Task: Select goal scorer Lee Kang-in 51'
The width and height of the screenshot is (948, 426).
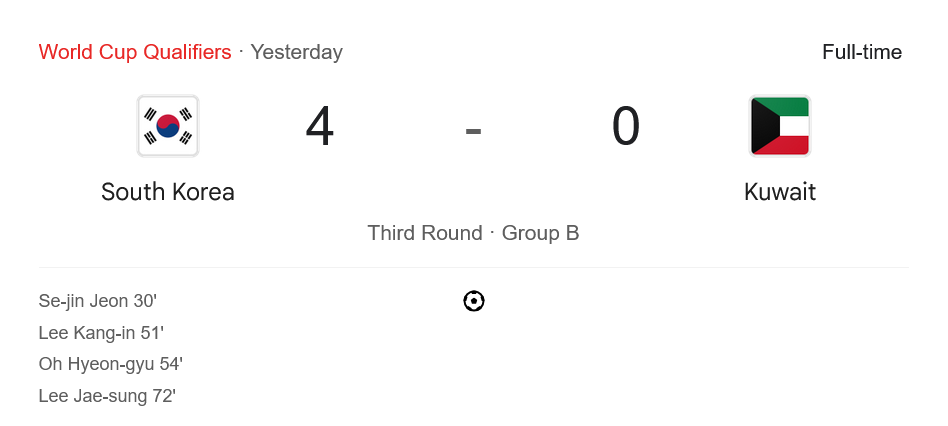Action: click(x=101, y=333)
